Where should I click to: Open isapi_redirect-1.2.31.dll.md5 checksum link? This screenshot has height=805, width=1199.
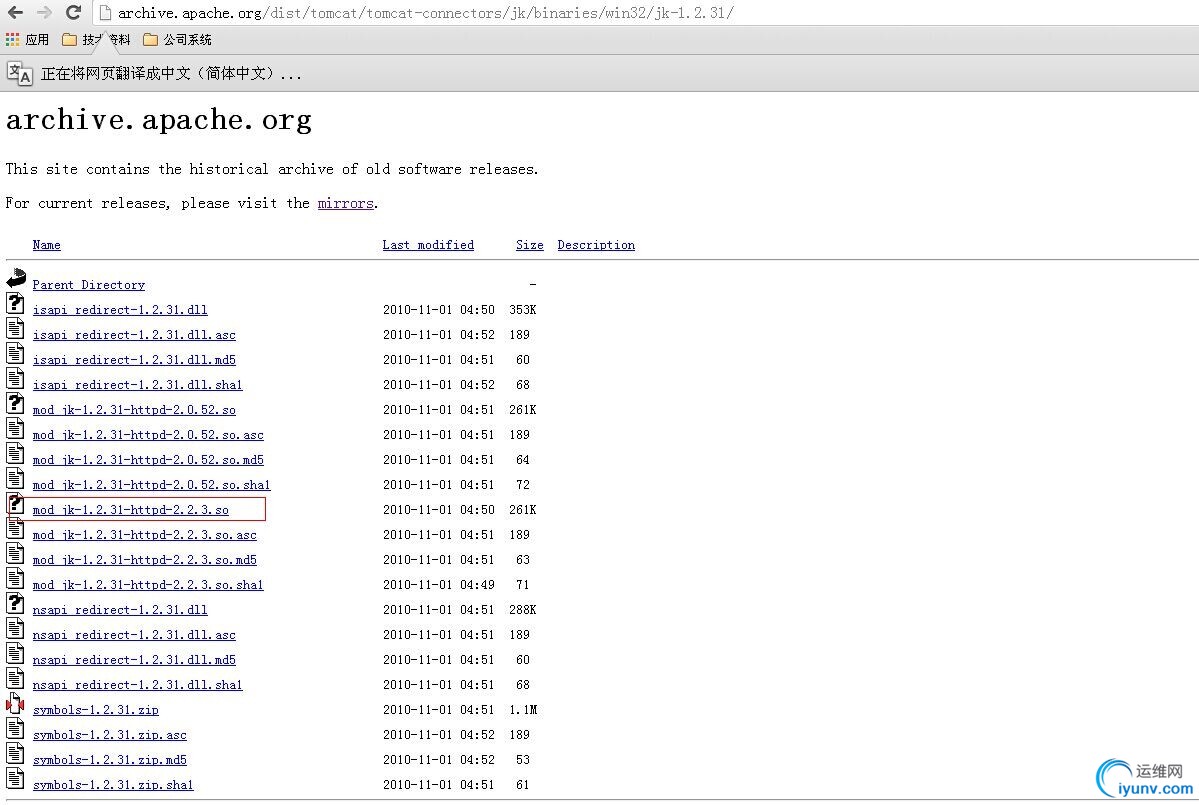[x=134, y=360]
